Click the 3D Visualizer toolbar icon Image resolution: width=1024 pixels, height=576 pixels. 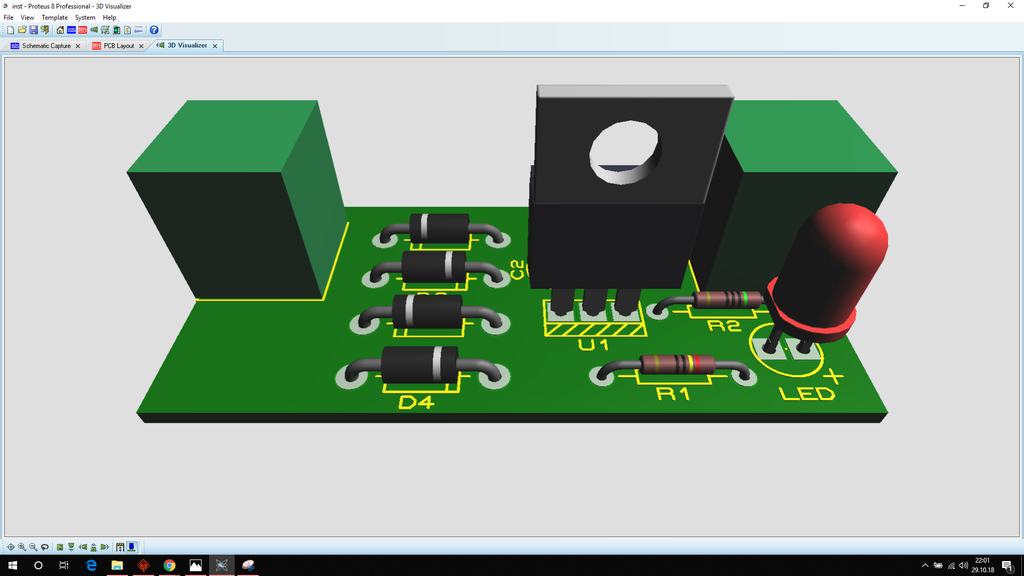(x=94, y=30)
